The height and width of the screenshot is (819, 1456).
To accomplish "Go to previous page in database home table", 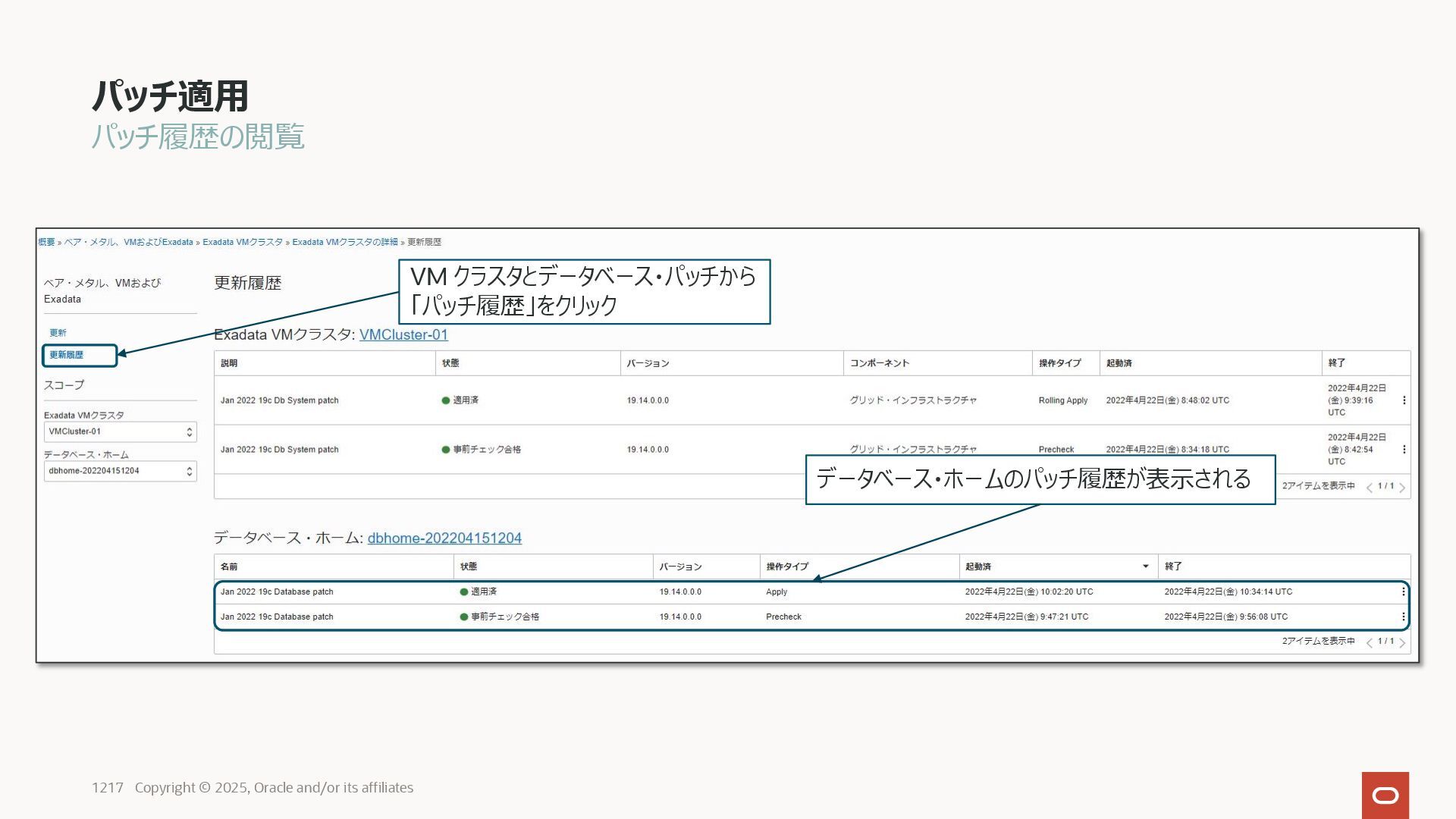I will pos(1369,643).
